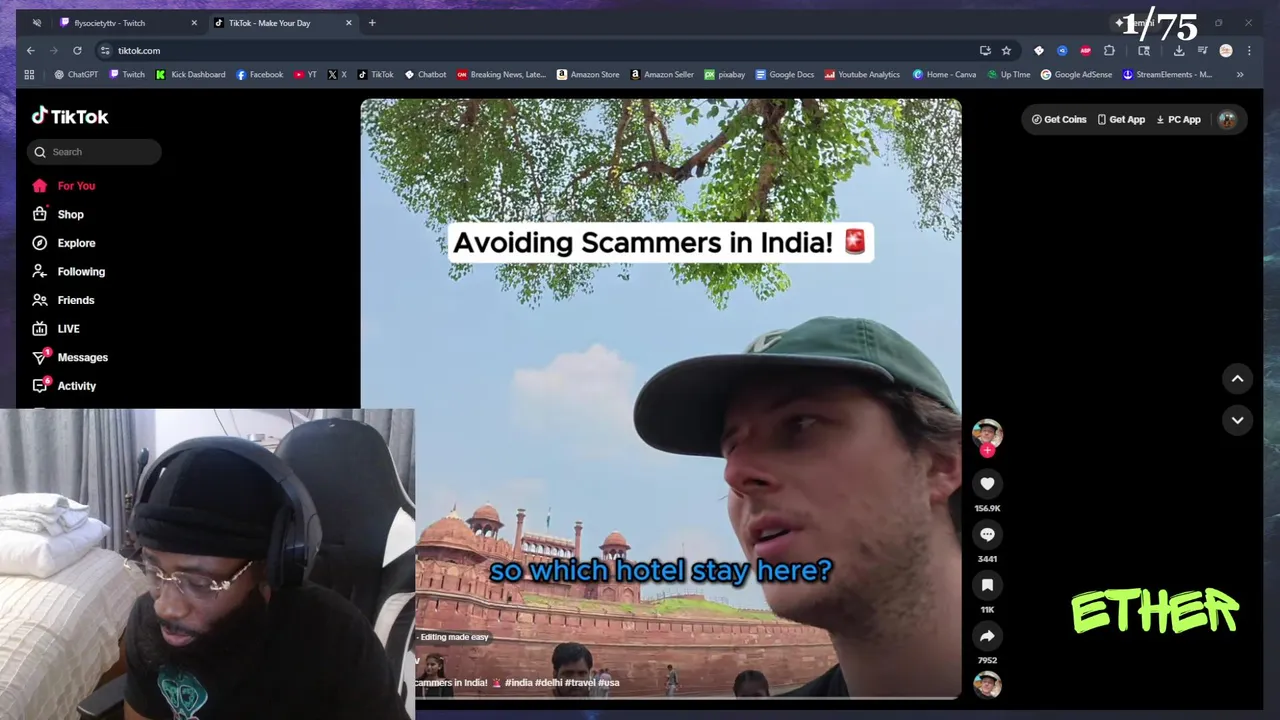
Task: Open the ChatGPT bookmark
Action: click(76, 75)
